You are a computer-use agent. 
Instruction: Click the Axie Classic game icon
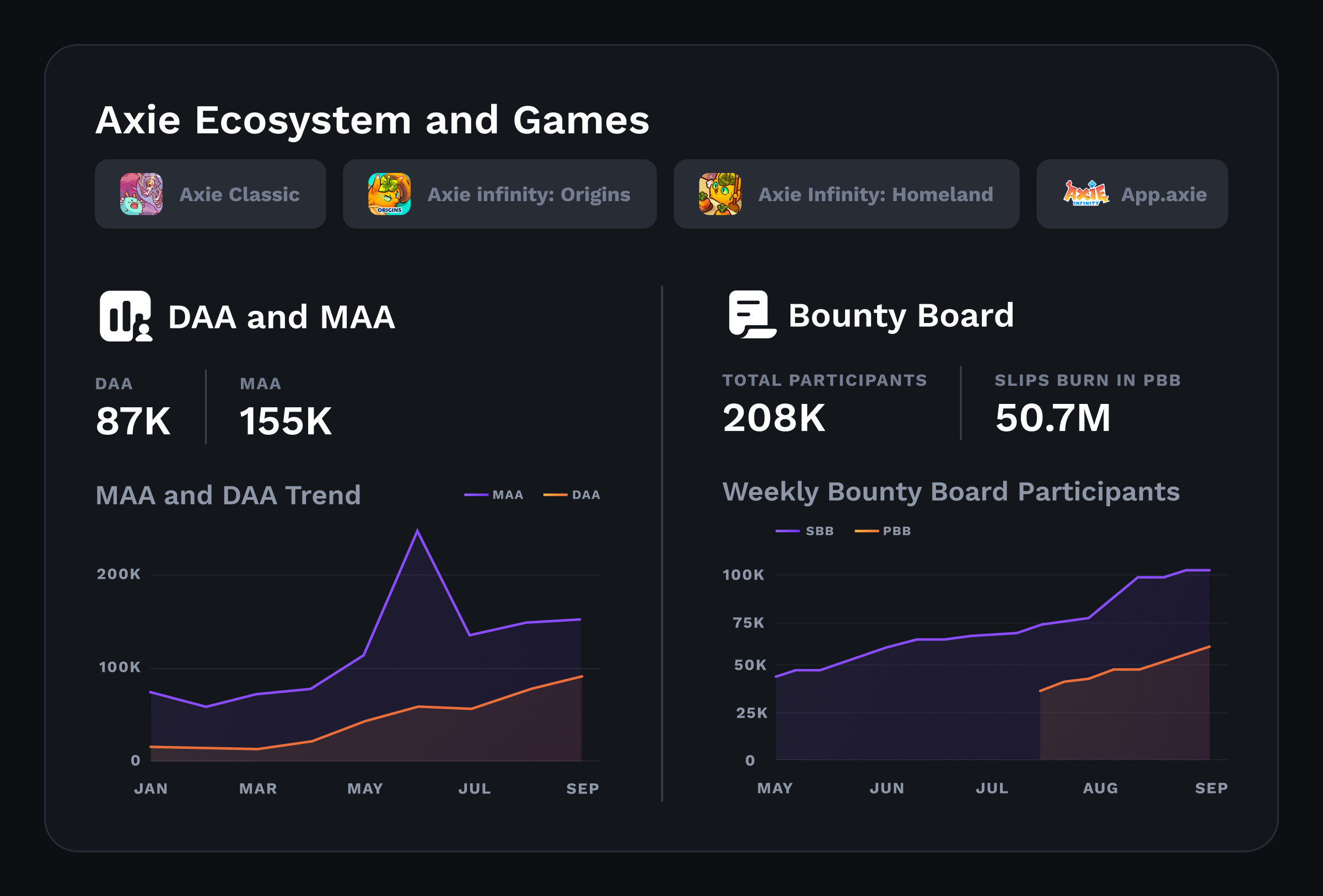[141, 194]
